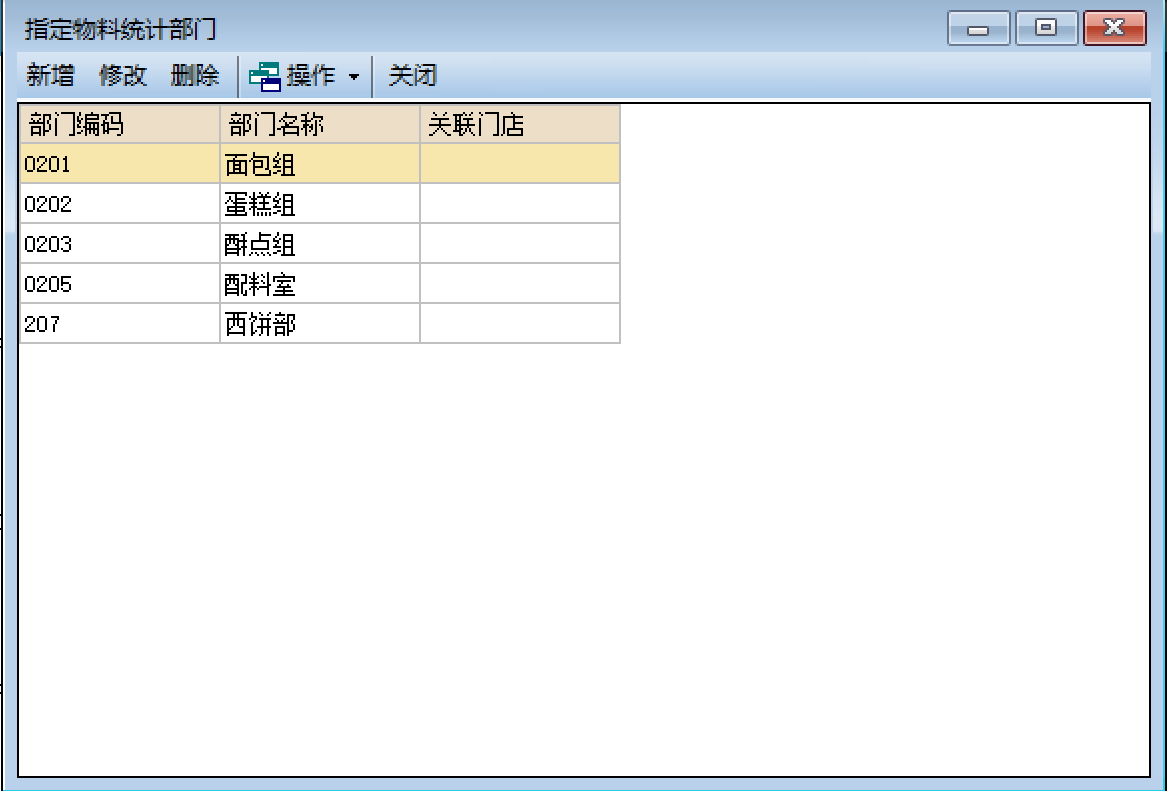Expand the 操作 dropdown arrow
Screen dimensions: 1168x791
tap(354, 77)
